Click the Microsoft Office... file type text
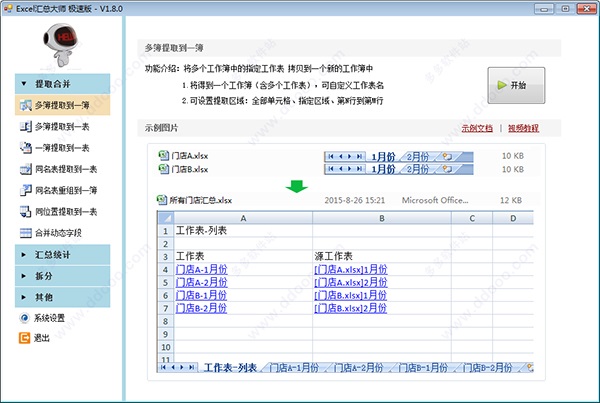Image resolution: width=600 pixels, height=403 pixels. tap(435, 200)
